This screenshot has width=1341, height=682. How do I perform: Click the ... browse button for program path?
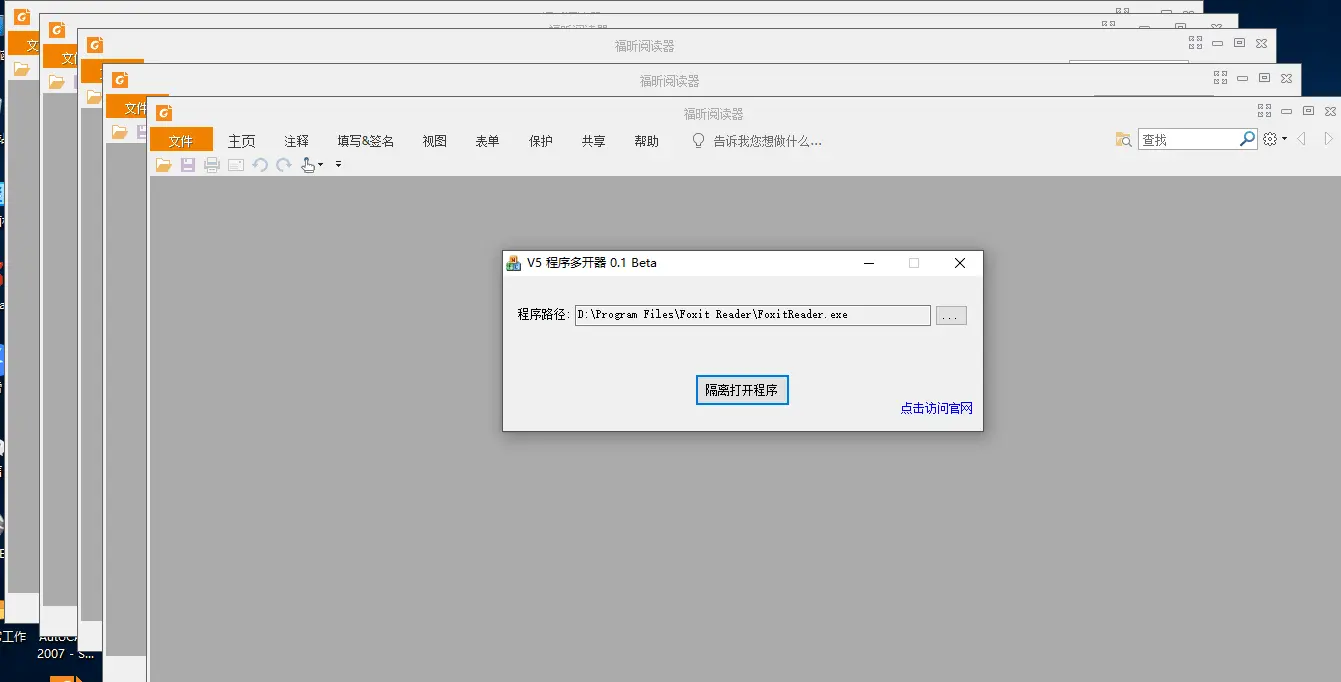[x=951, y=315]
